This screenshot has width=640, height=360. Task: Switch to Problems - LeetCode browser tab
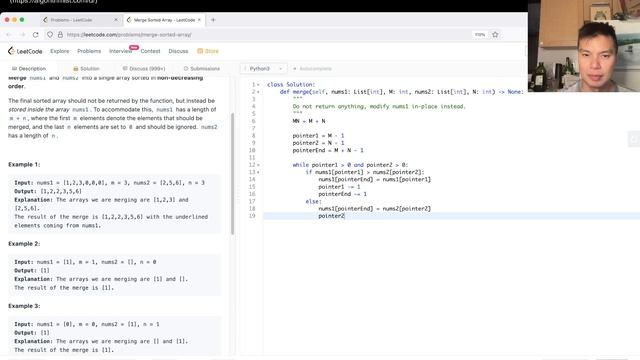[x=80, y=20]
